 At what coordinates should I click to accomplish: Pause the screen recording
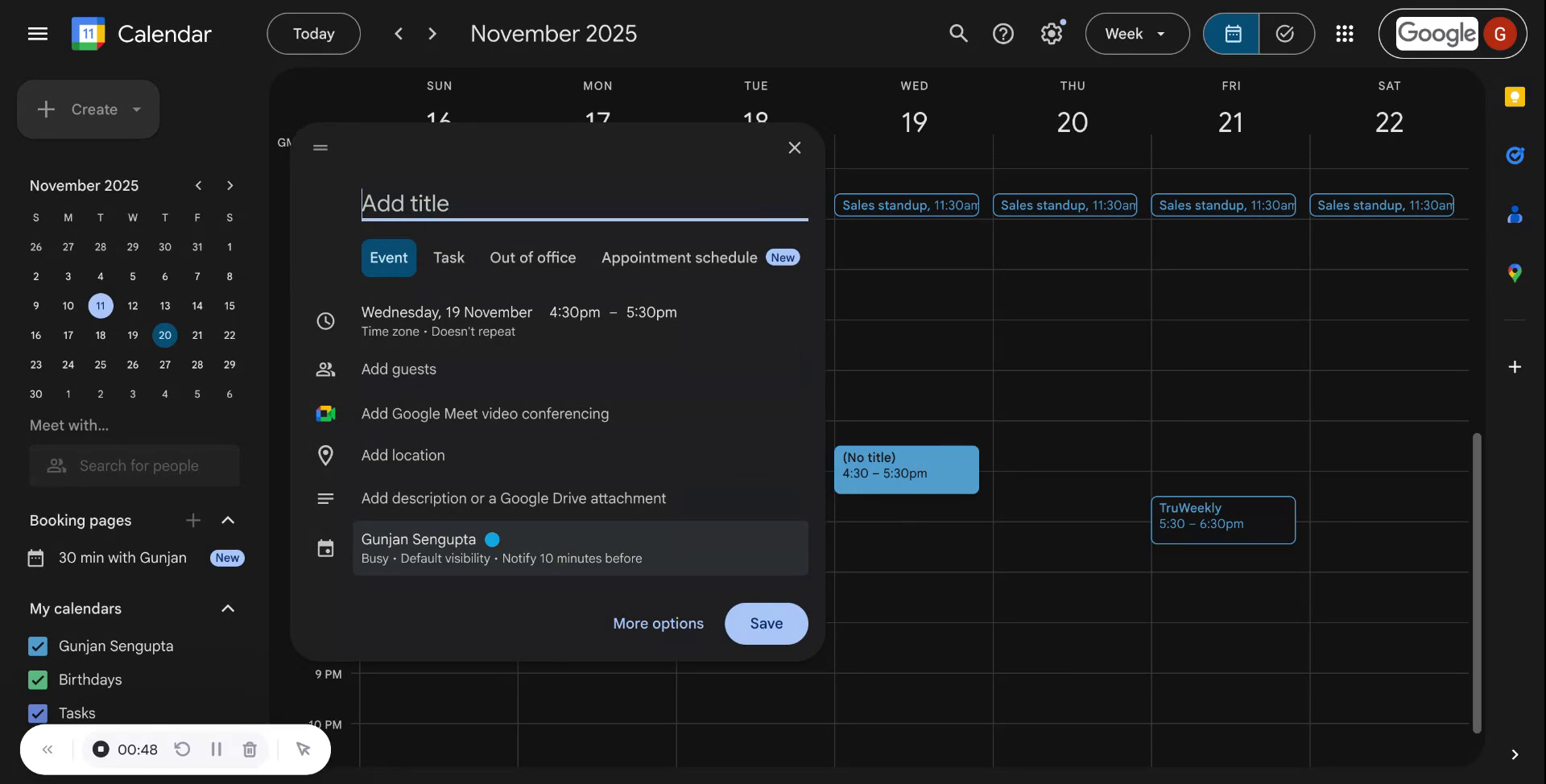[x=216, y=749]
